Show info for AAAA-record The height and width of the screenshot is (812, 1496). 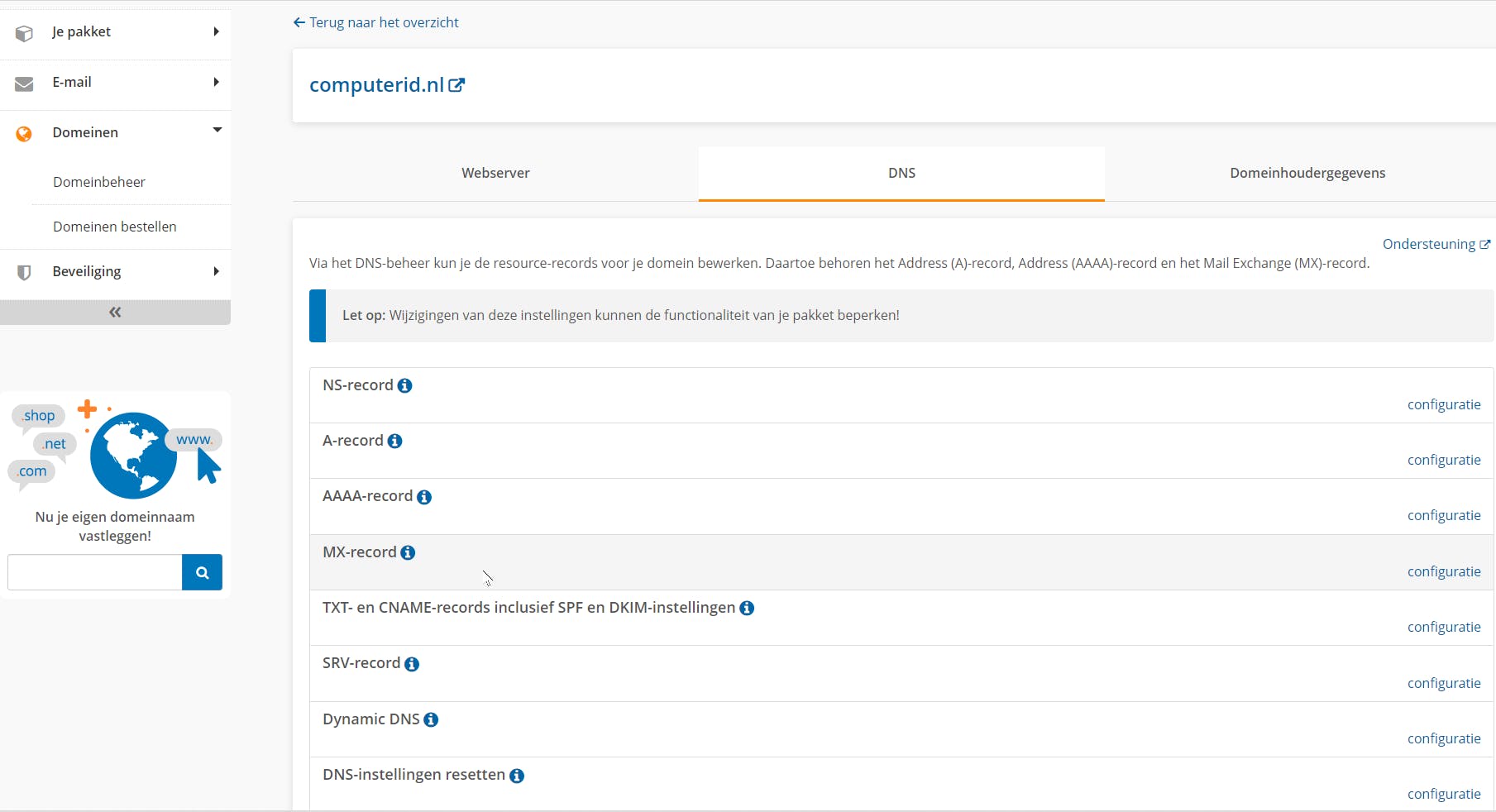point(424,497)
